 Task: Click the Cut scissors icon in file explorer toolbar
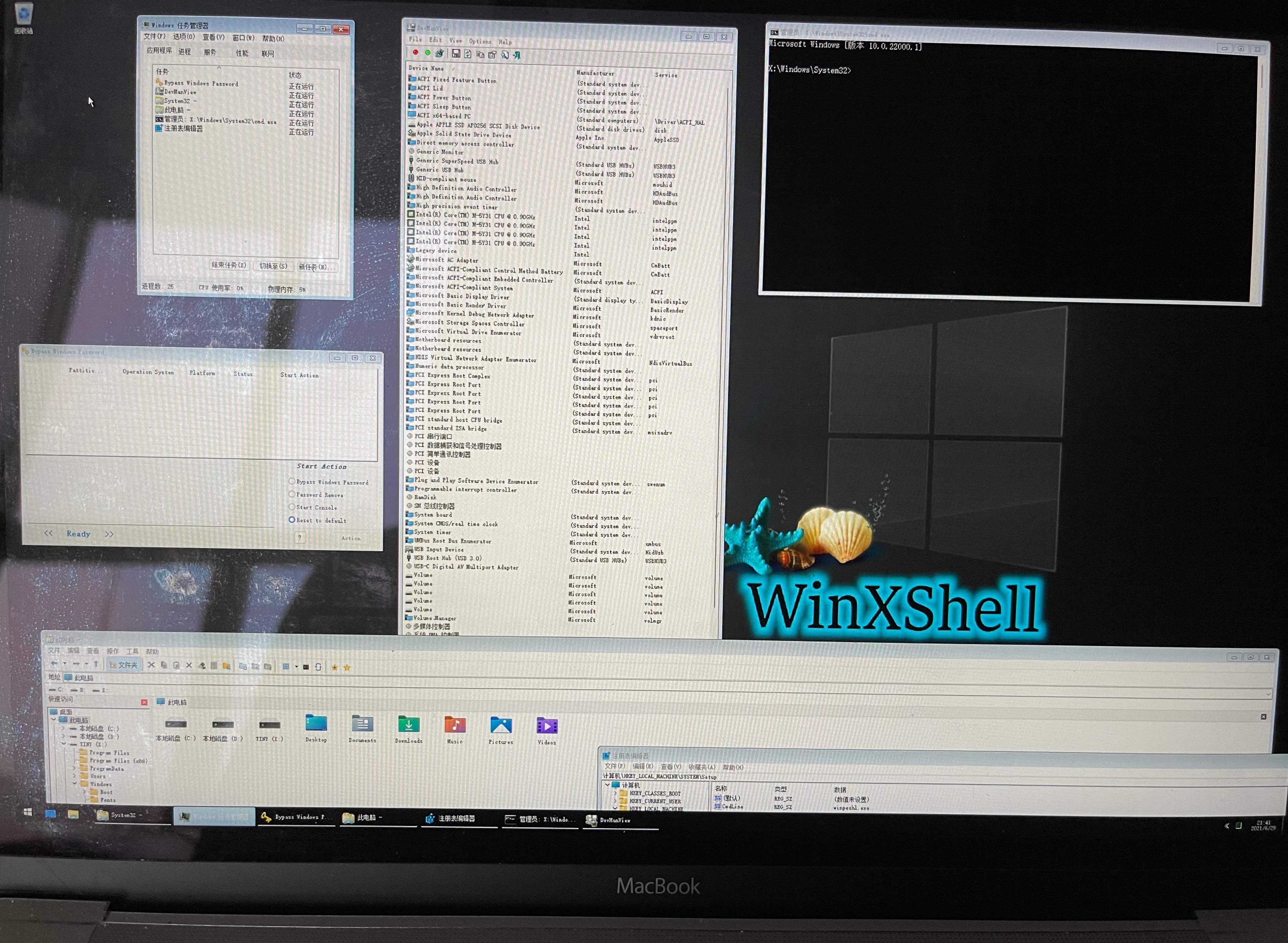(151, 665)
